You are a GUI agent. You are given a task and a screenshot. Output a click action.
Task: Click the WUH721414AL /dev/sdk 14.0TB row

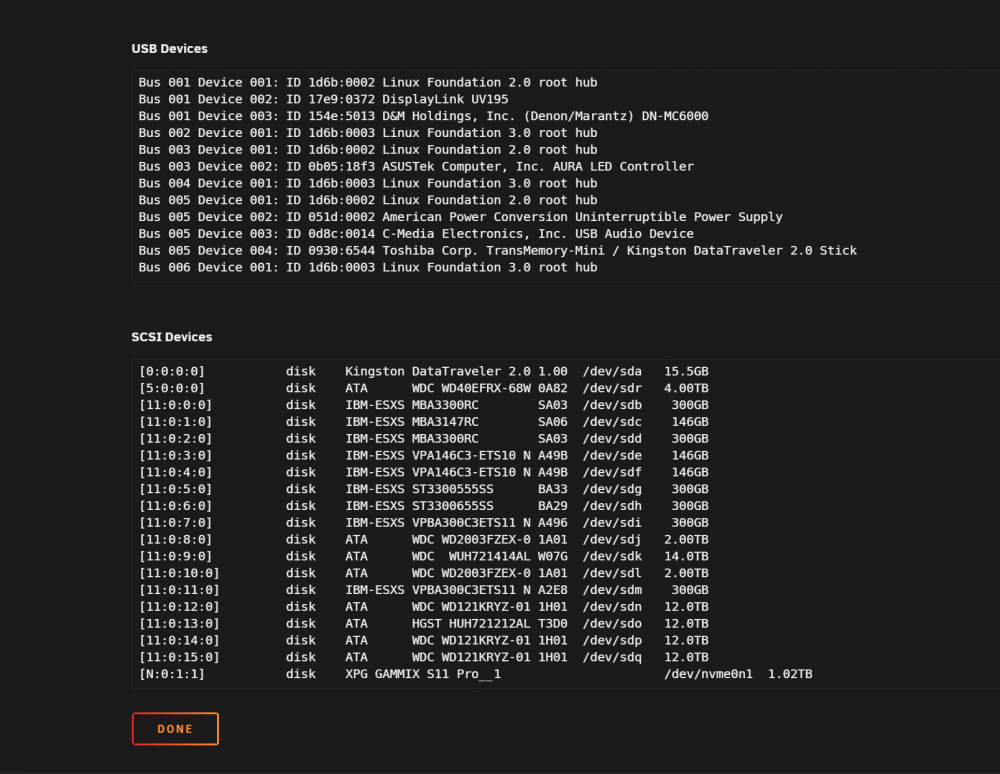424,557
